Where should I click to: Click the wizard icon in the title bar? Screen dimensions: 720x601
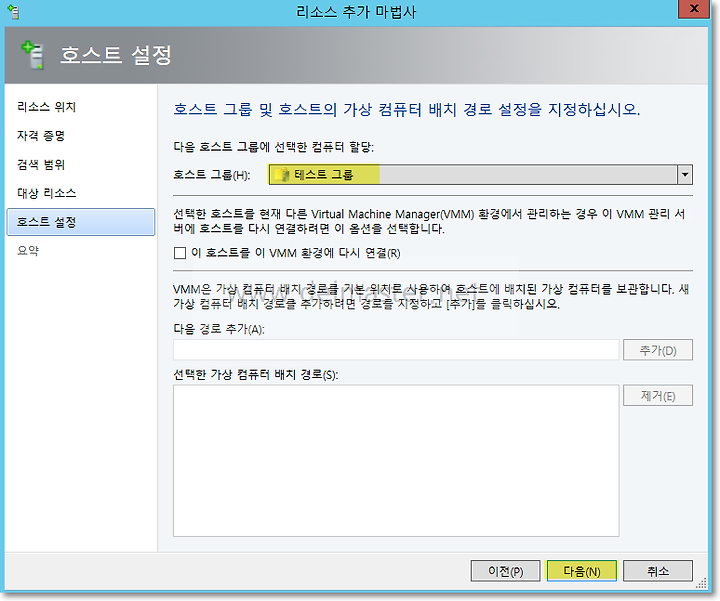pyautogui.click(x=14, y=12)
